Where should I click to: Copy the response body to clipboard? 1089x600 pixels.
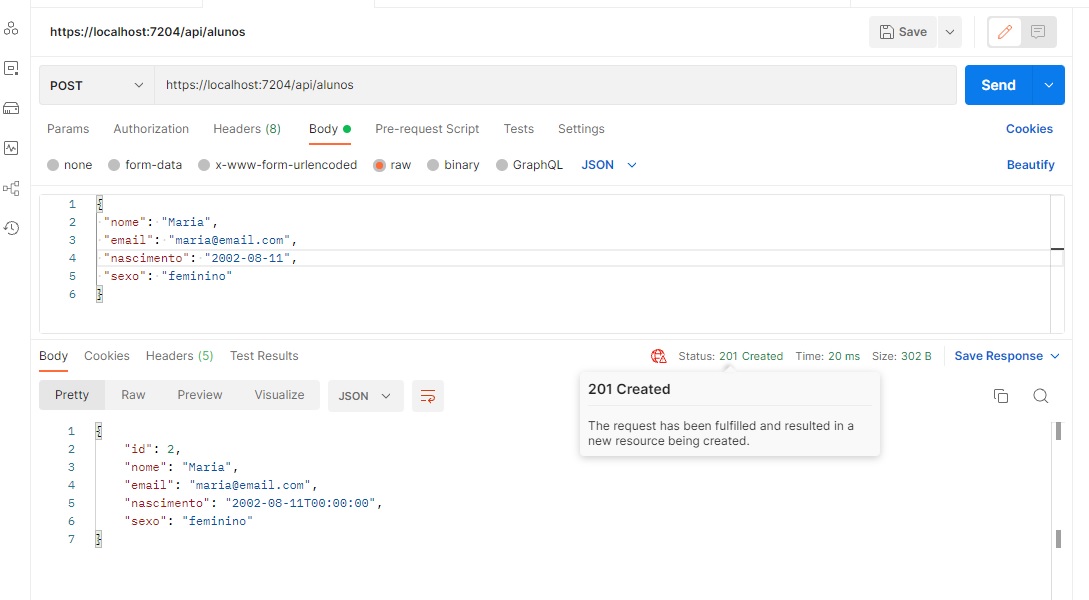1001,396
